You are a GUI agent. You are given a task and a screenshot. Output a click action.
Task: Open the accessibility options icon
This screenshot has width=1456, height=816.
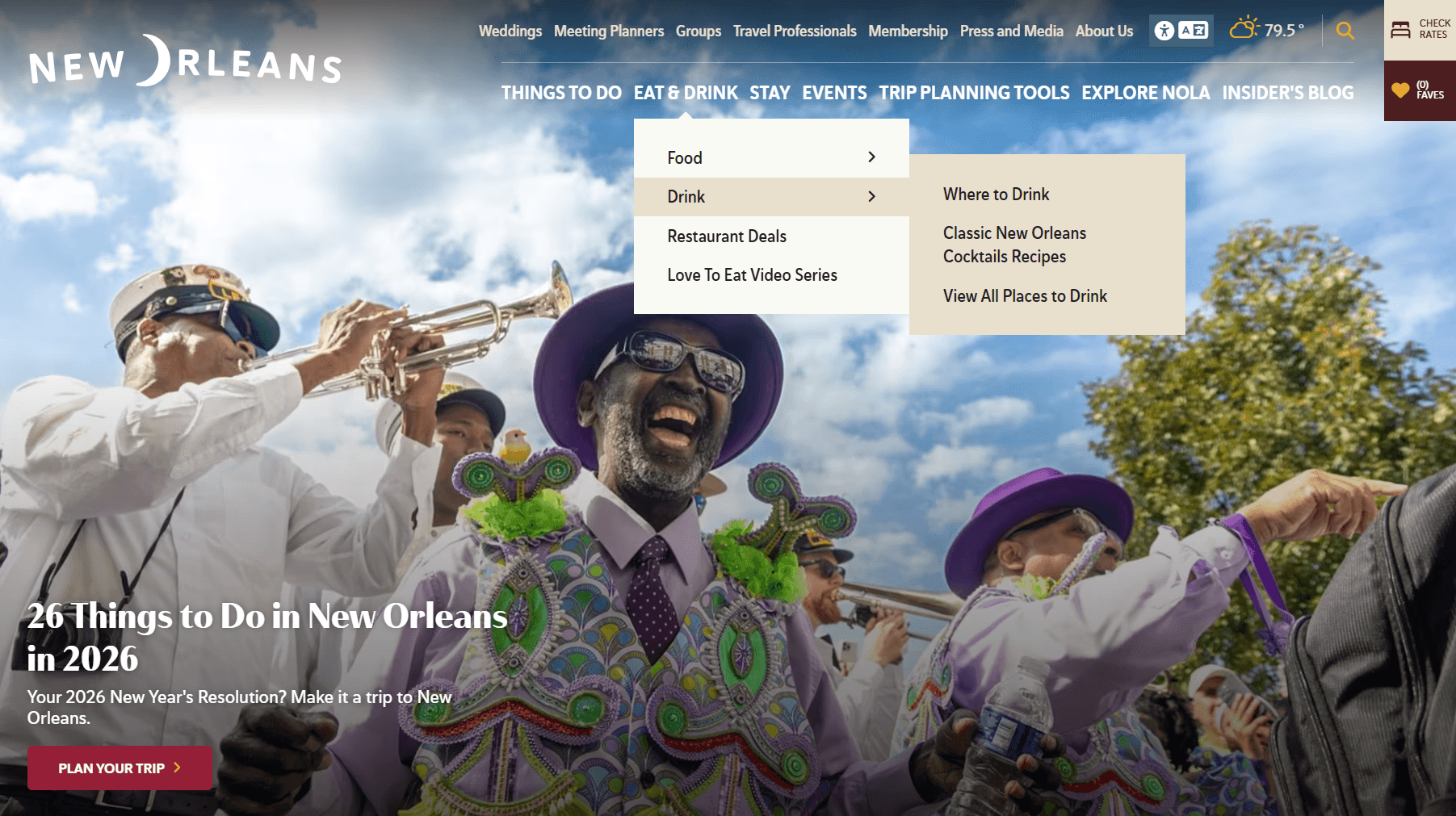pos(1165,31)
